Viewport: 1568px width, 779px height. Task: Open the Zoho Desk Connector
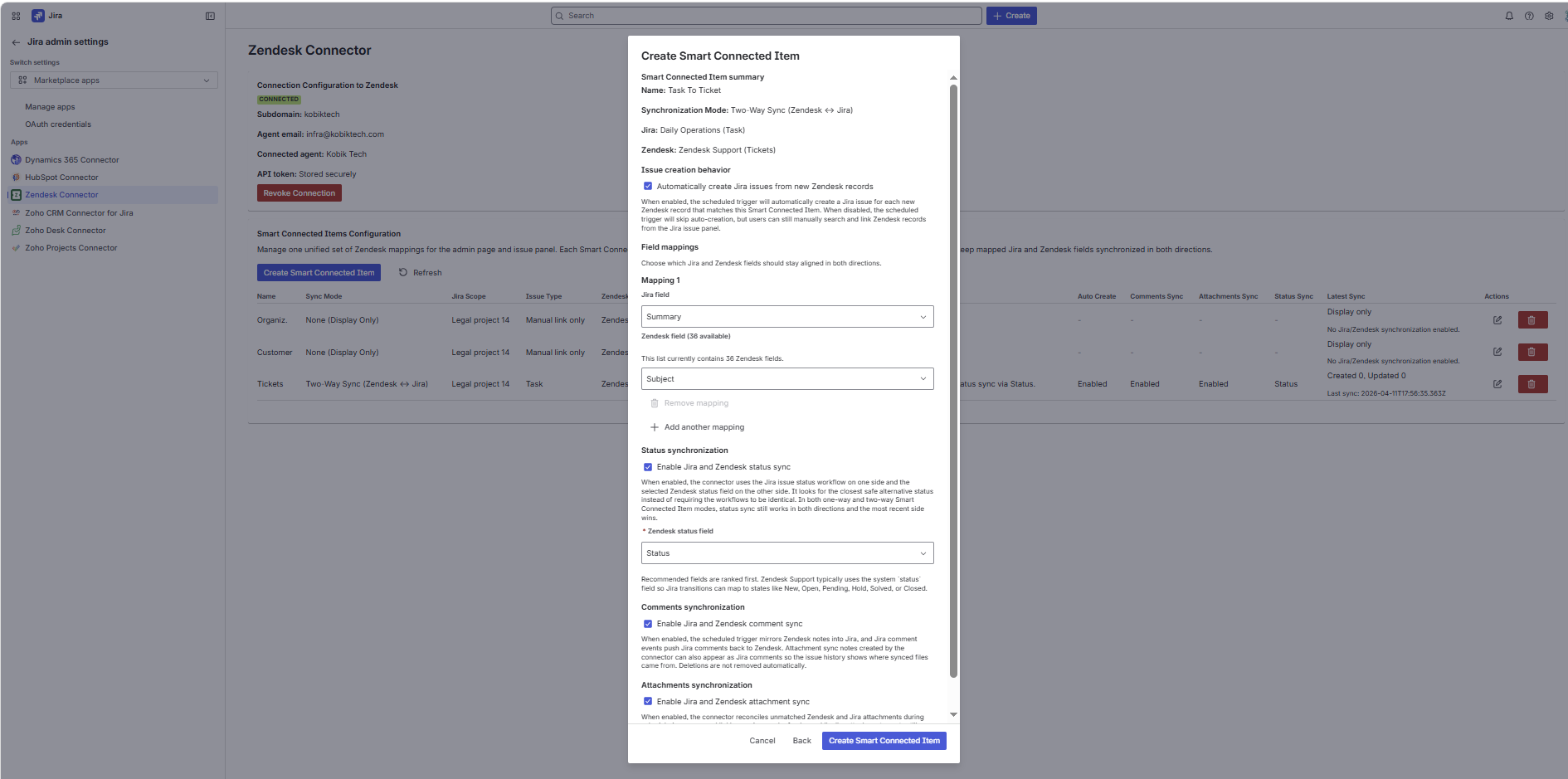pyautogui.click(x=65, y=230)
